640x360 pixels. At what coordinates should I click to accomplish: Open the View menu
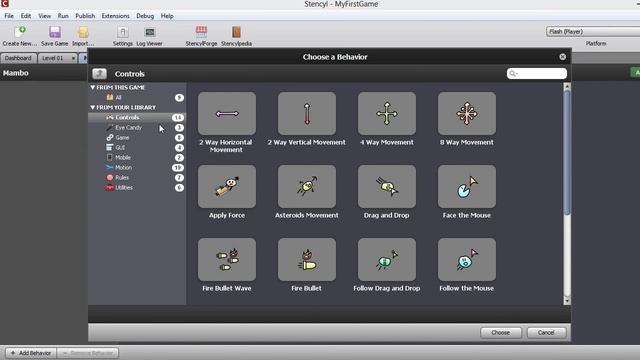click(44, 16)
